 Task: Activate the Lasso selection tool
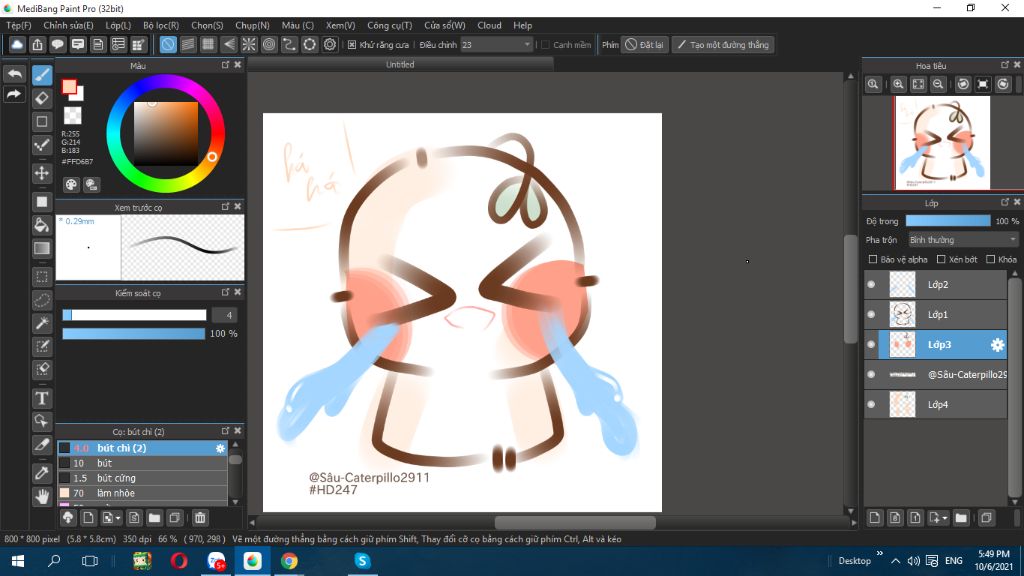[42, 300]
